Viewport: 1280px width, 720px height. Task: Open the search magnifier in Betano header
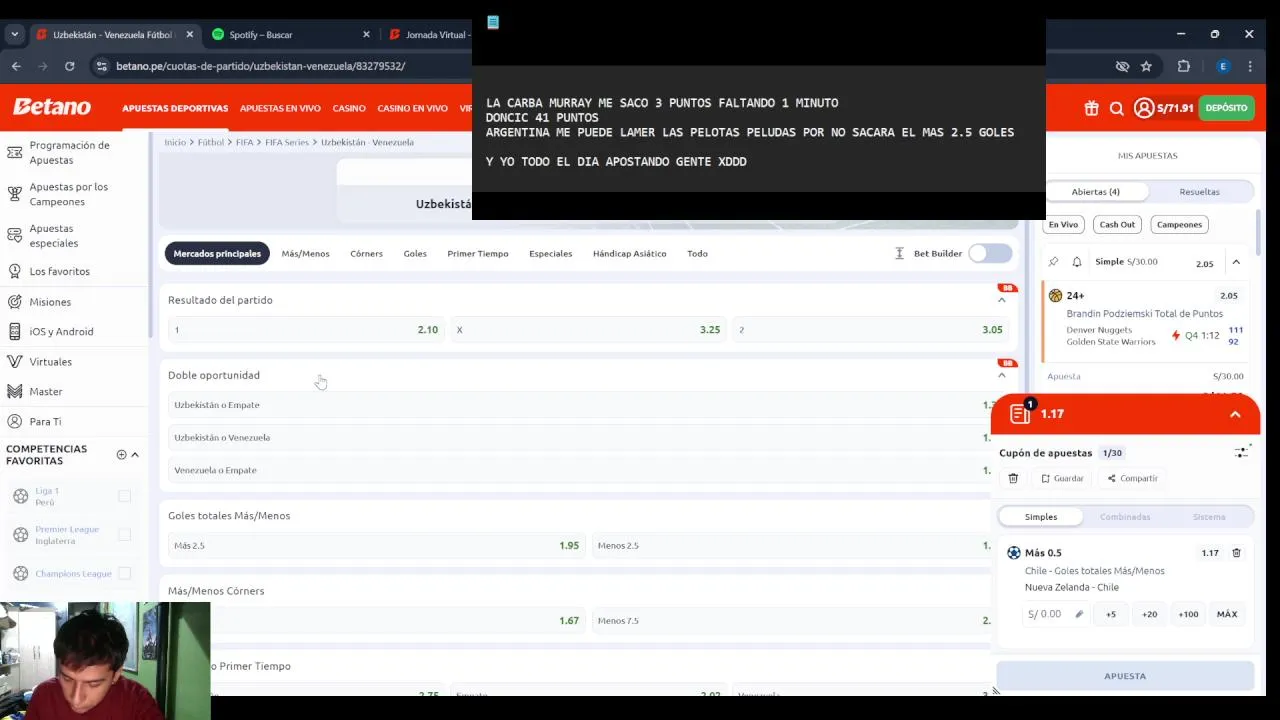click(1117, 108)
